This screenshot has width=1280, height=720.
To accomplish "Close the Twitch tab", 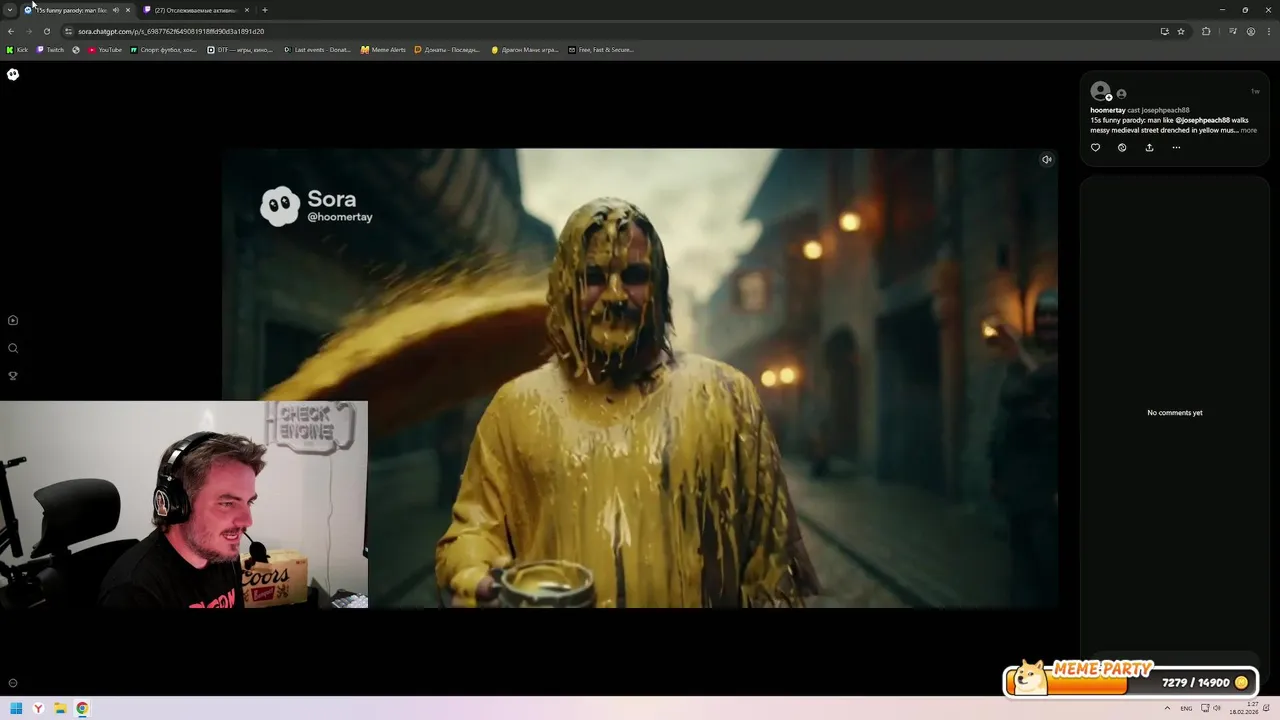I will pos(247,10).
